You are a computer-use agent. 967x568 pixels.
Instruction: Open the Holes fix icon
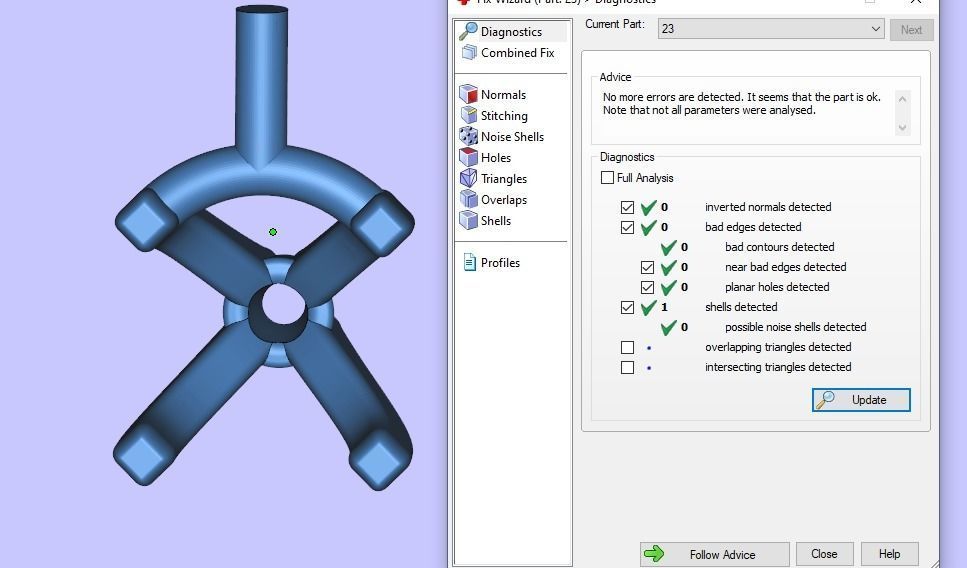tap(469, 157)
